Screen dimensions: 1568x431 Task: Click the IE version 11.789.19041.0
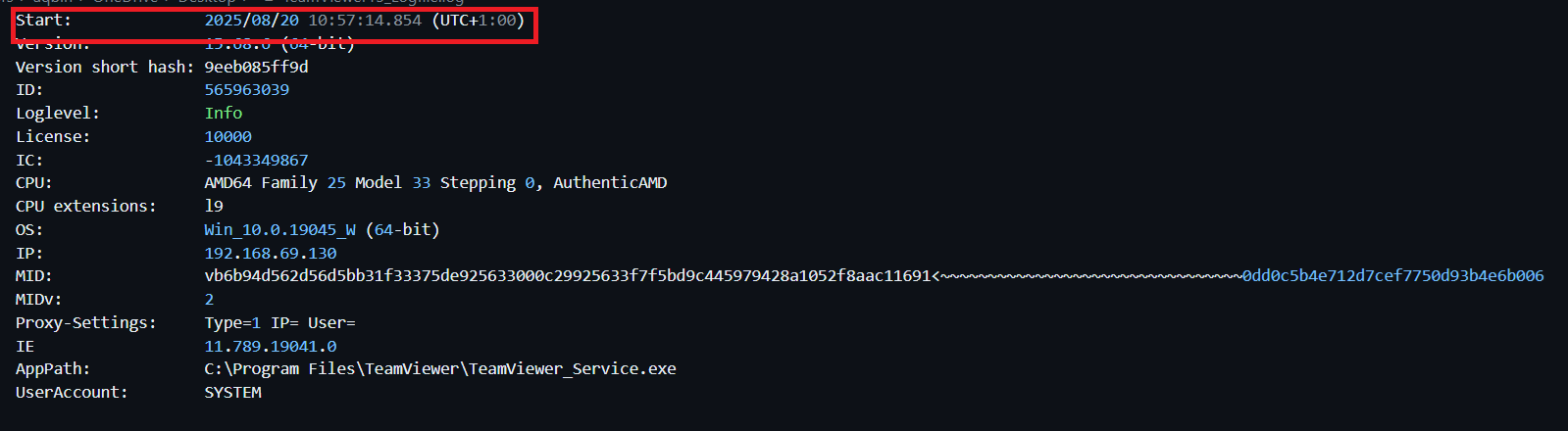[270, 347]
